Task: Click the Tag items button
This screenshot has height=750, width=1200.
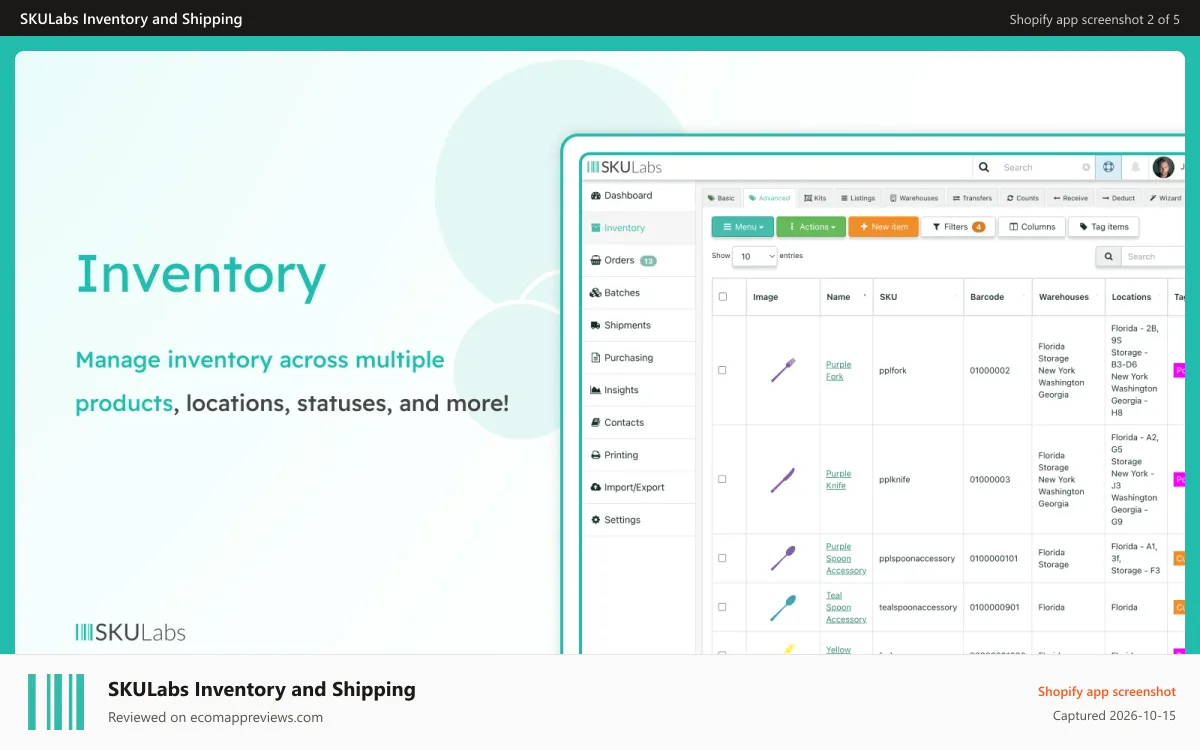Action: coord(1103,227)
